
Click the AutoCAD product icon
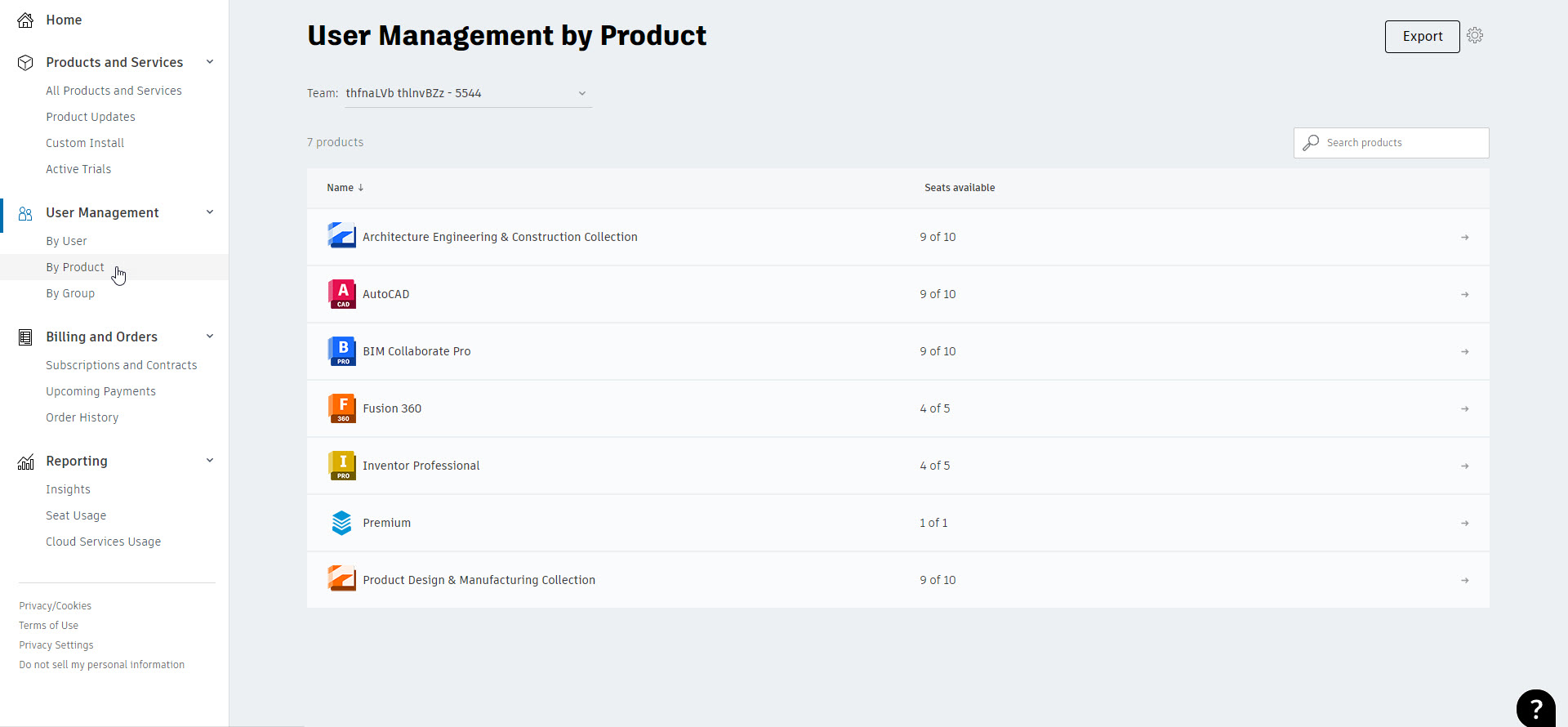[x=342, y=293]
